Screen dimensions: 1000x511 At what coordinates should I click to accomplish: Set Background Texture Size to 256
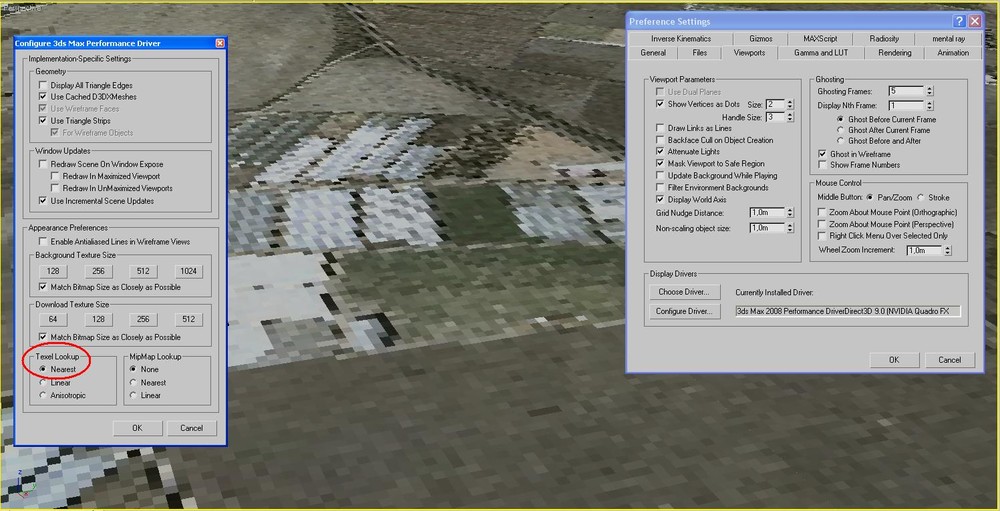click(x=98, y=271)
